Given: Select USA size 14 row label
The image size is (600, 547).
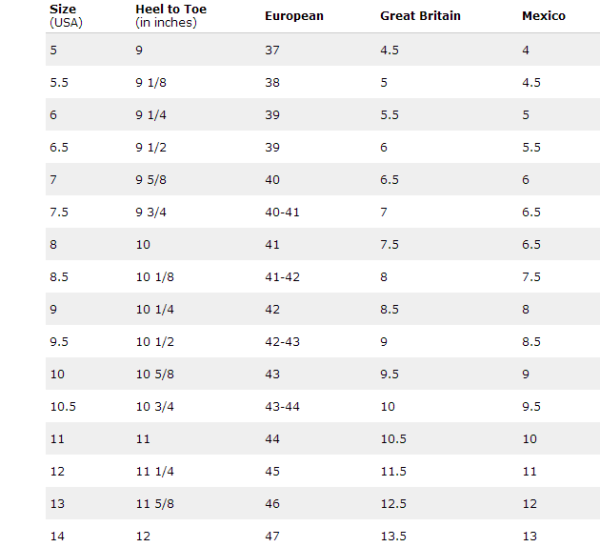Looking at the screenshot, I should 57,536.
